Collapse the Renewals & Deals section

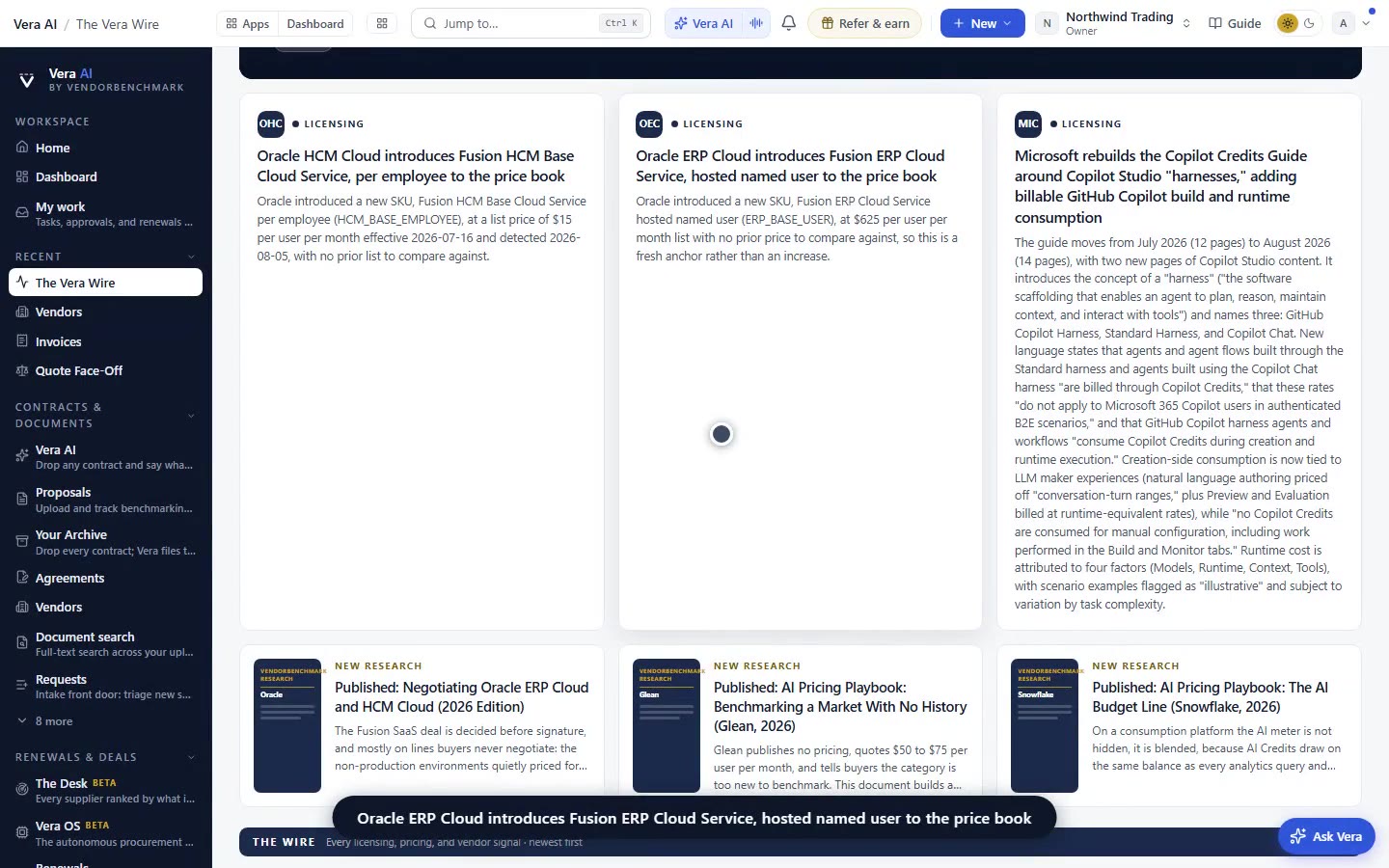(191, 757)
